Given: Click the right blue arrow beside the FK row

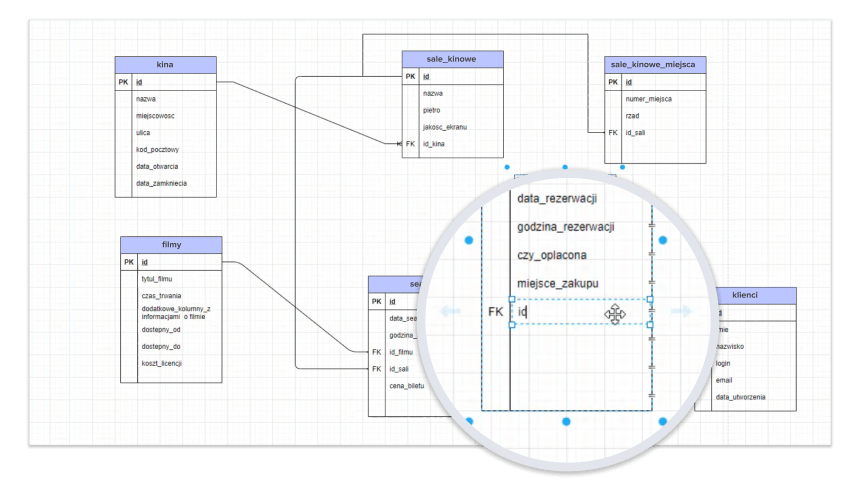Looking at the screenshot, I should pyautogui.click(x=681, y=312).
